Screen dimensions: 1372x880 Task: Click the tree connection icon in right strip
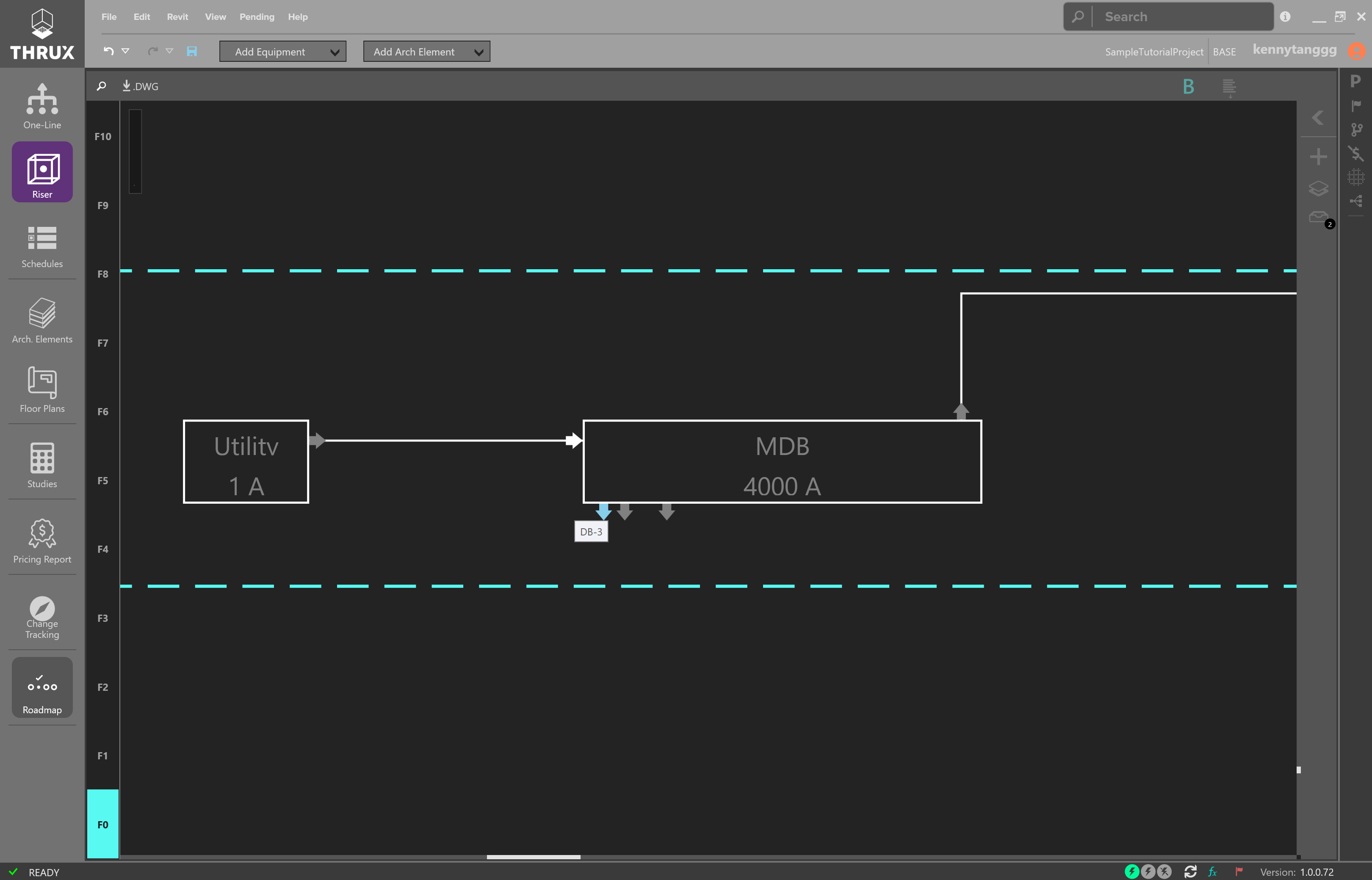[x=1356, y=201]
